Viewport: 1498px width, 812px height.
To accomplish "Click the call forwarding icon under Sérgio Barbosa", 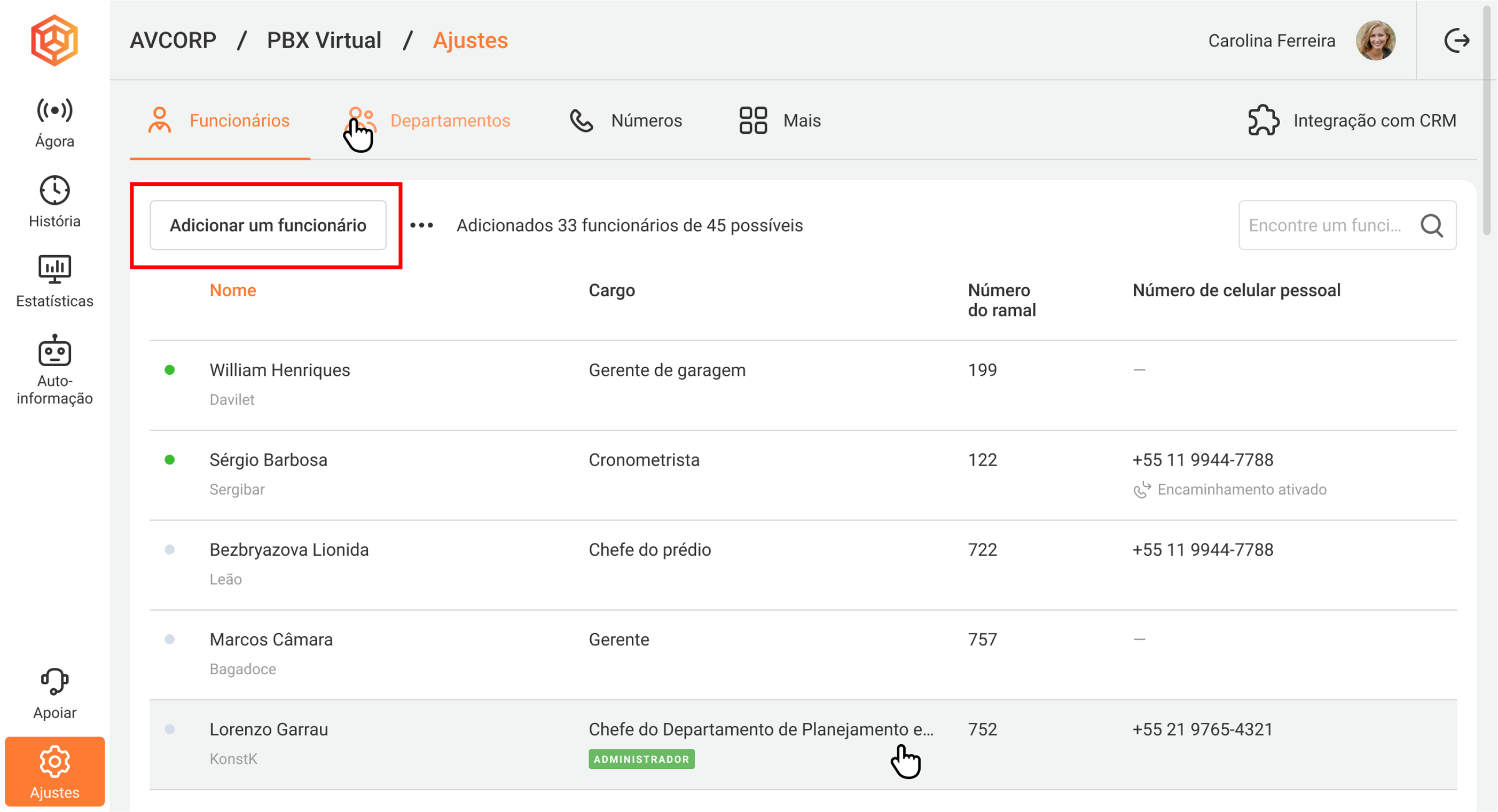I will tap(1142, 490).
